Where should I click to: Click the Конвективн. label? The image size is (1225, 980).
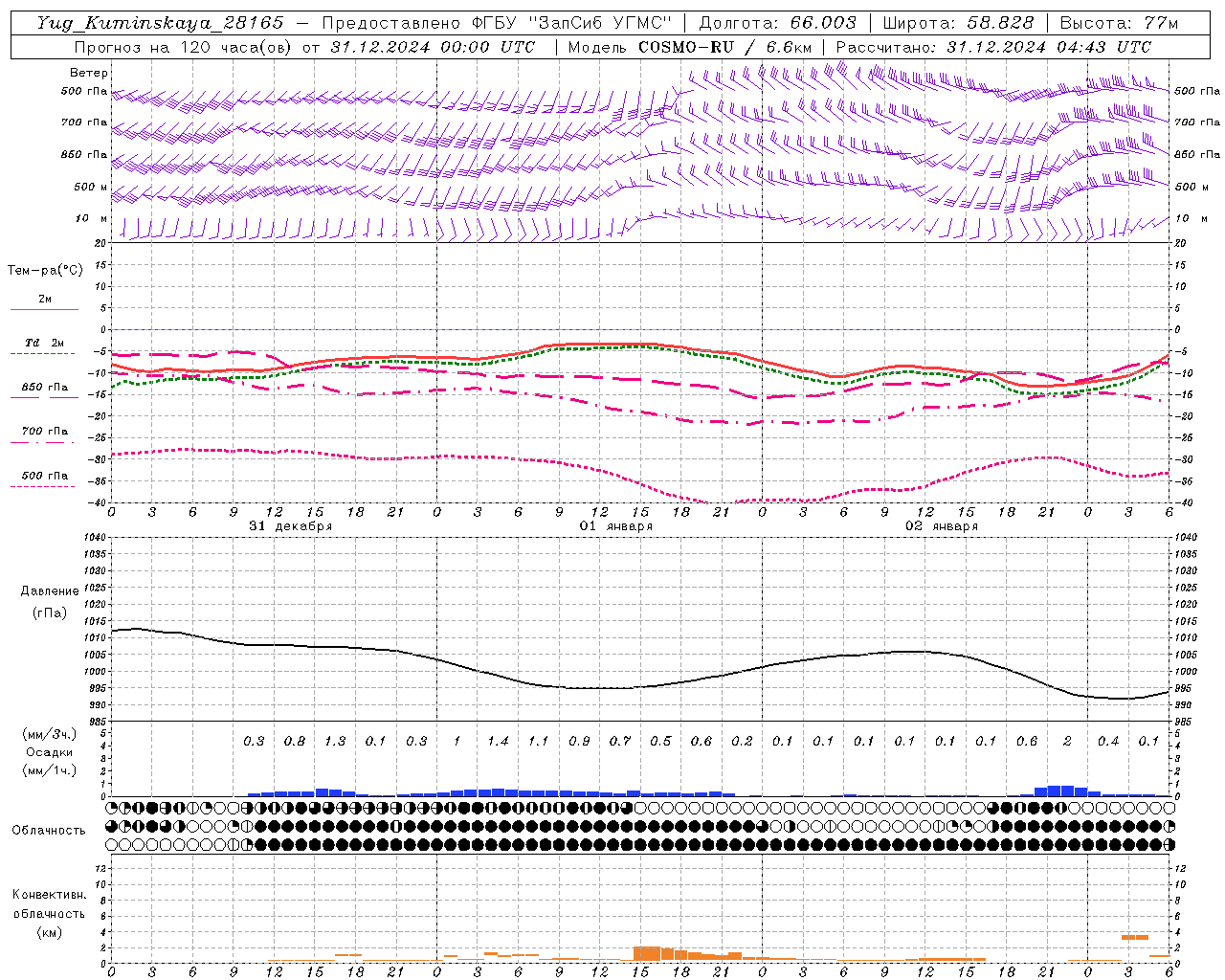click(x=49, y=895)
